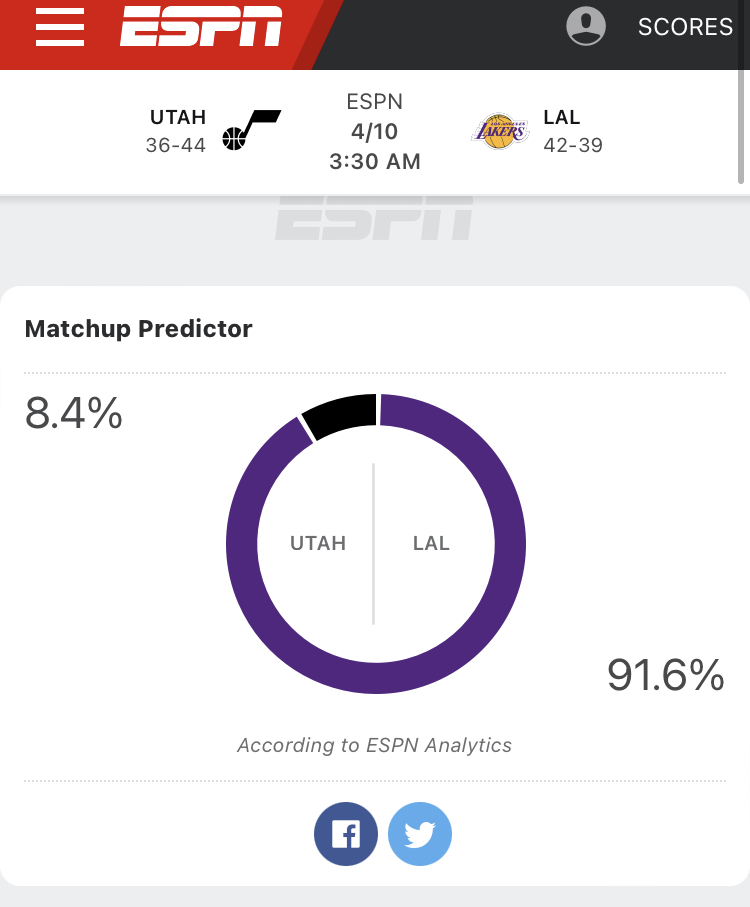Click the 8.4% win probability
This screenshot has height=907, width=750.
tap(74, 413)
